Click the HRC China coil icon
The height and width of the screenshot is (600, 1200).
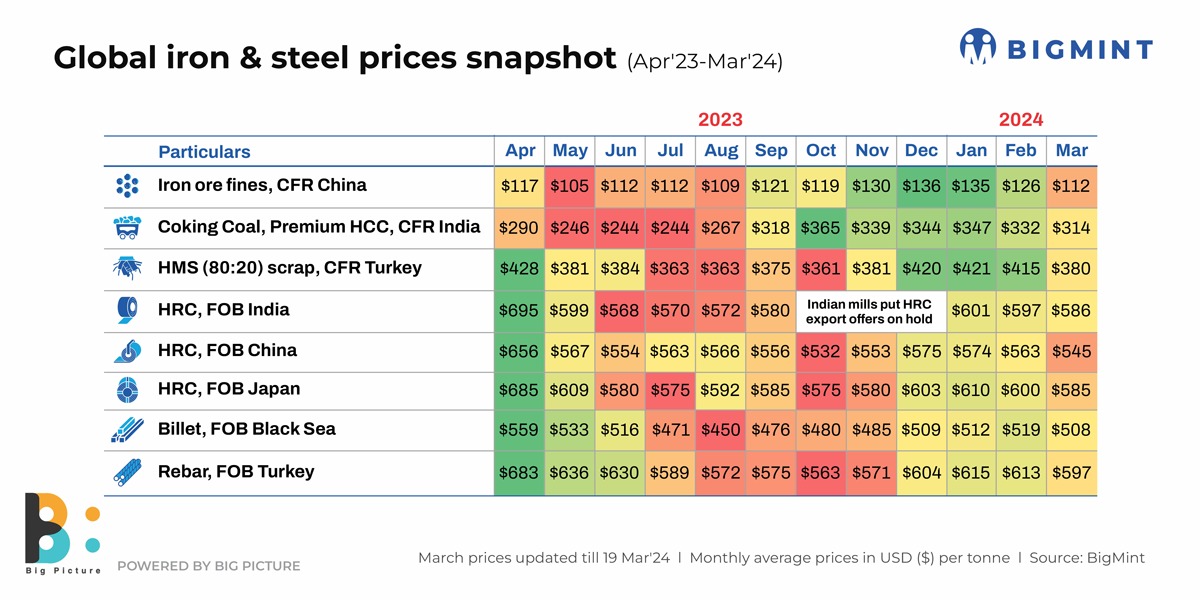pyautogui.click(x=127, y=351)
